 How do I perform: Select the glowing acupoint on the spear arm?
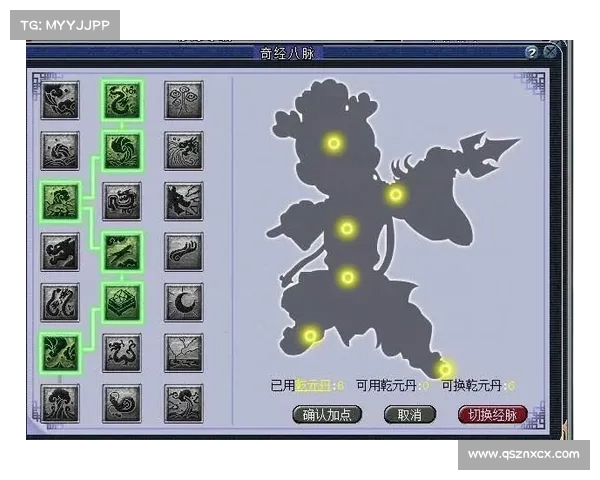point(396,194)
